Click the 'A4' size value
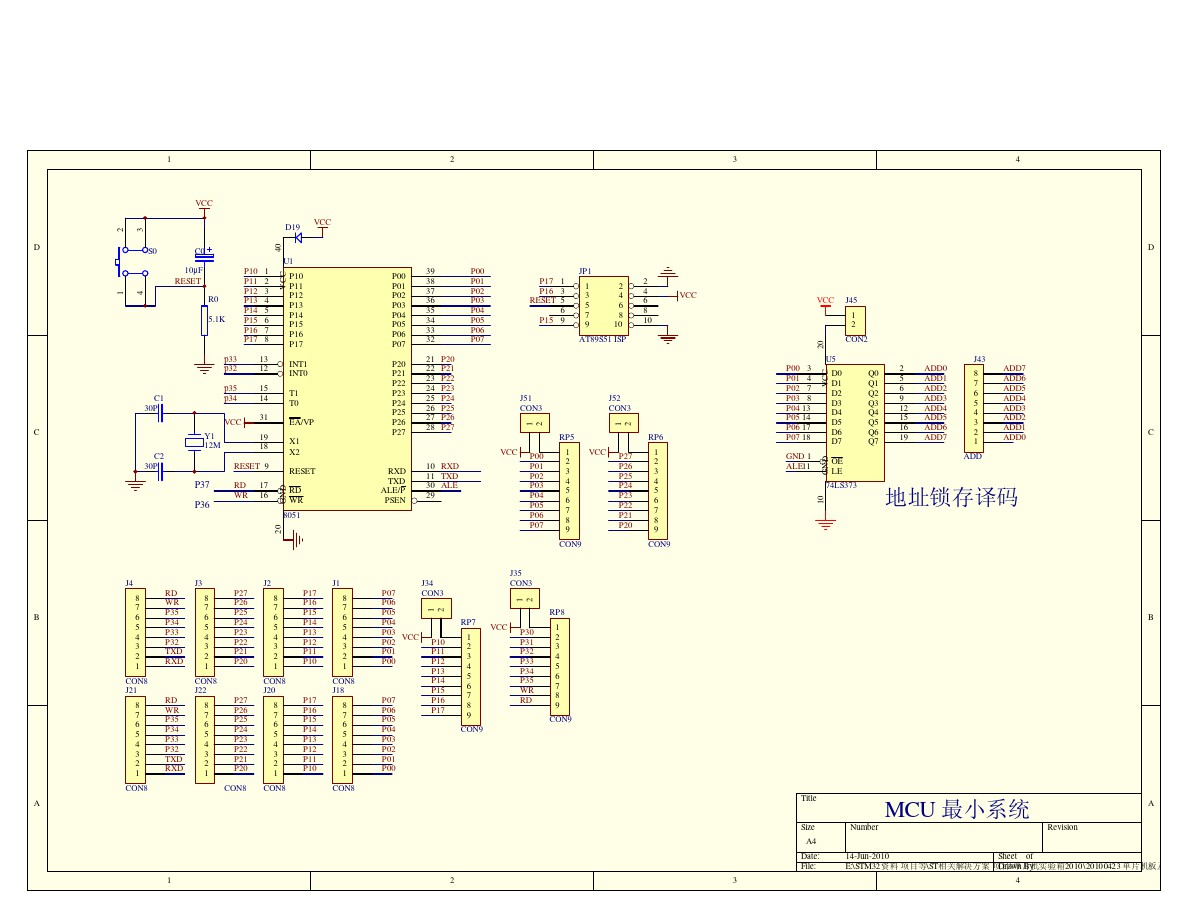 [x=811, y=842]
